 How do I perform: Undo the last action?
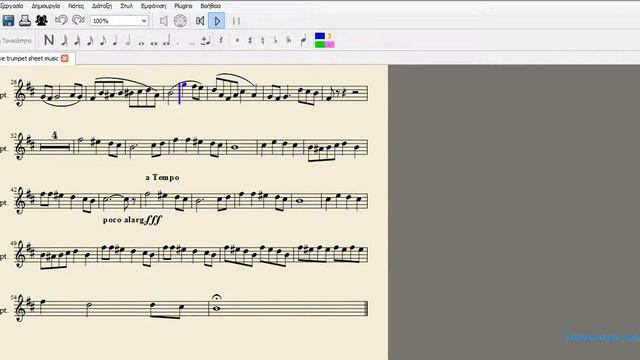(61, 20)
